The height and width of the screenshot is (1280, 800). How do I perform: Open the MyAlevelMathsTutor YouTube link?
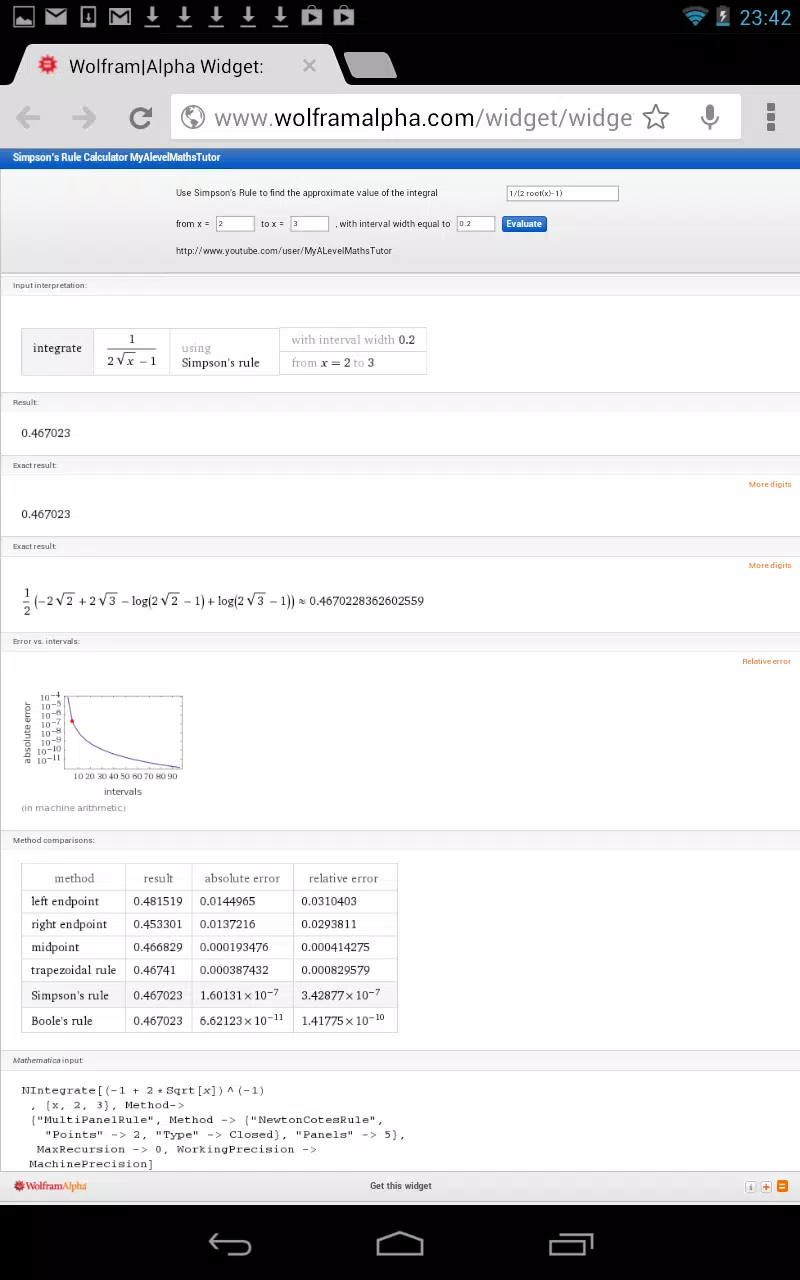(x=284, y=251)
